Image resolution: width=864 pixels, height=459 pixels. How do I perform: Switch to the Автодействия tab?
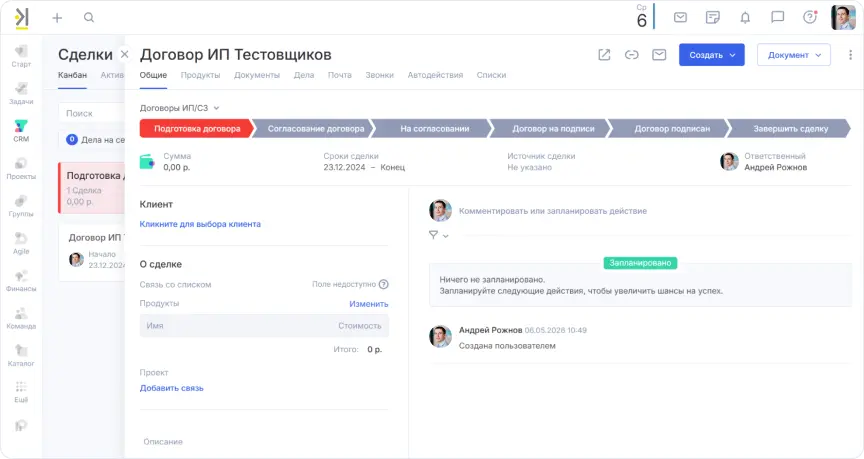coord(435,75)
